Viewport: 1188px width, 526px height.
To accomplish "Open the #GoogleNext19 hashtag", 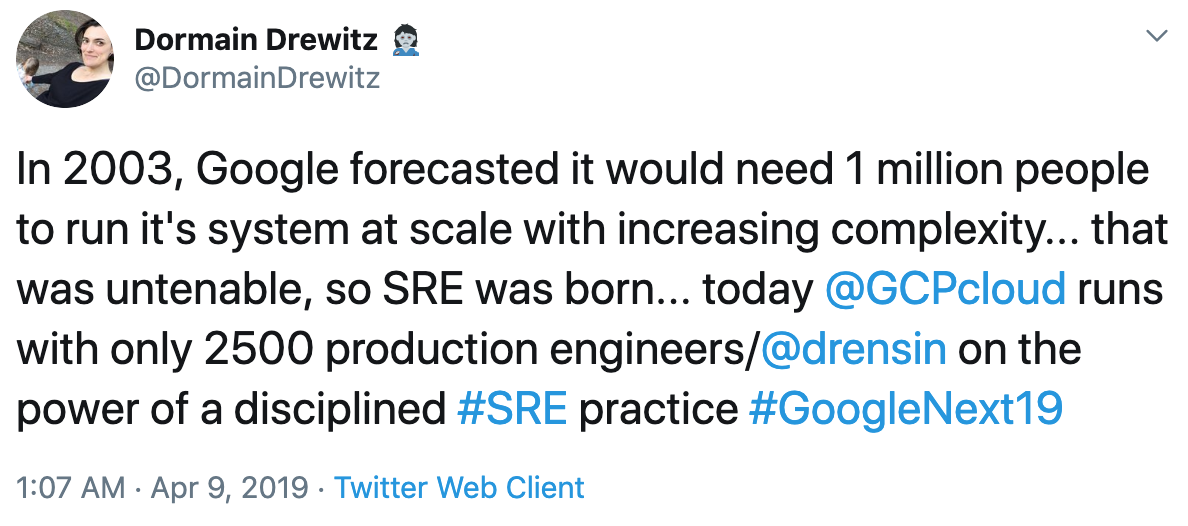I will (905, 410).
